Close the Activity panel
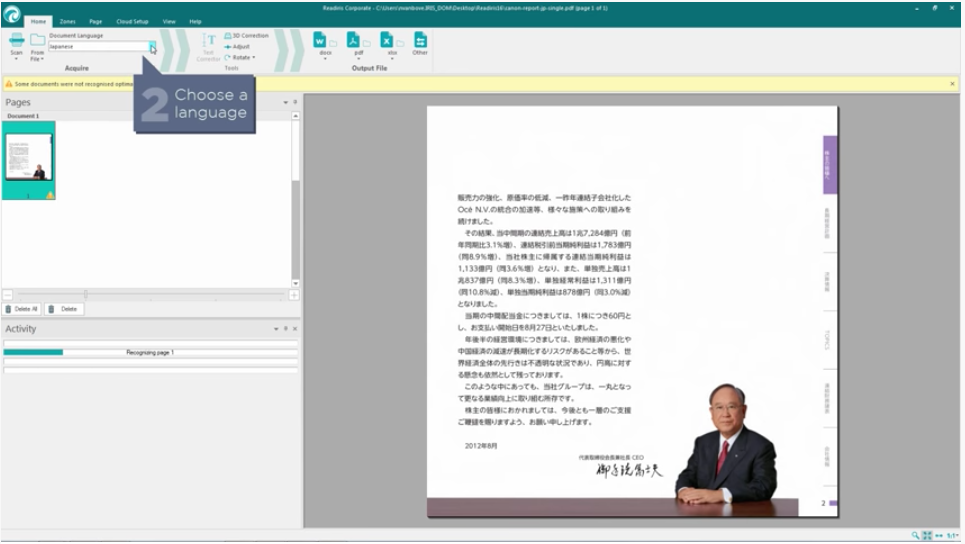Screen dimensions: 965x544 pos(295,329)
